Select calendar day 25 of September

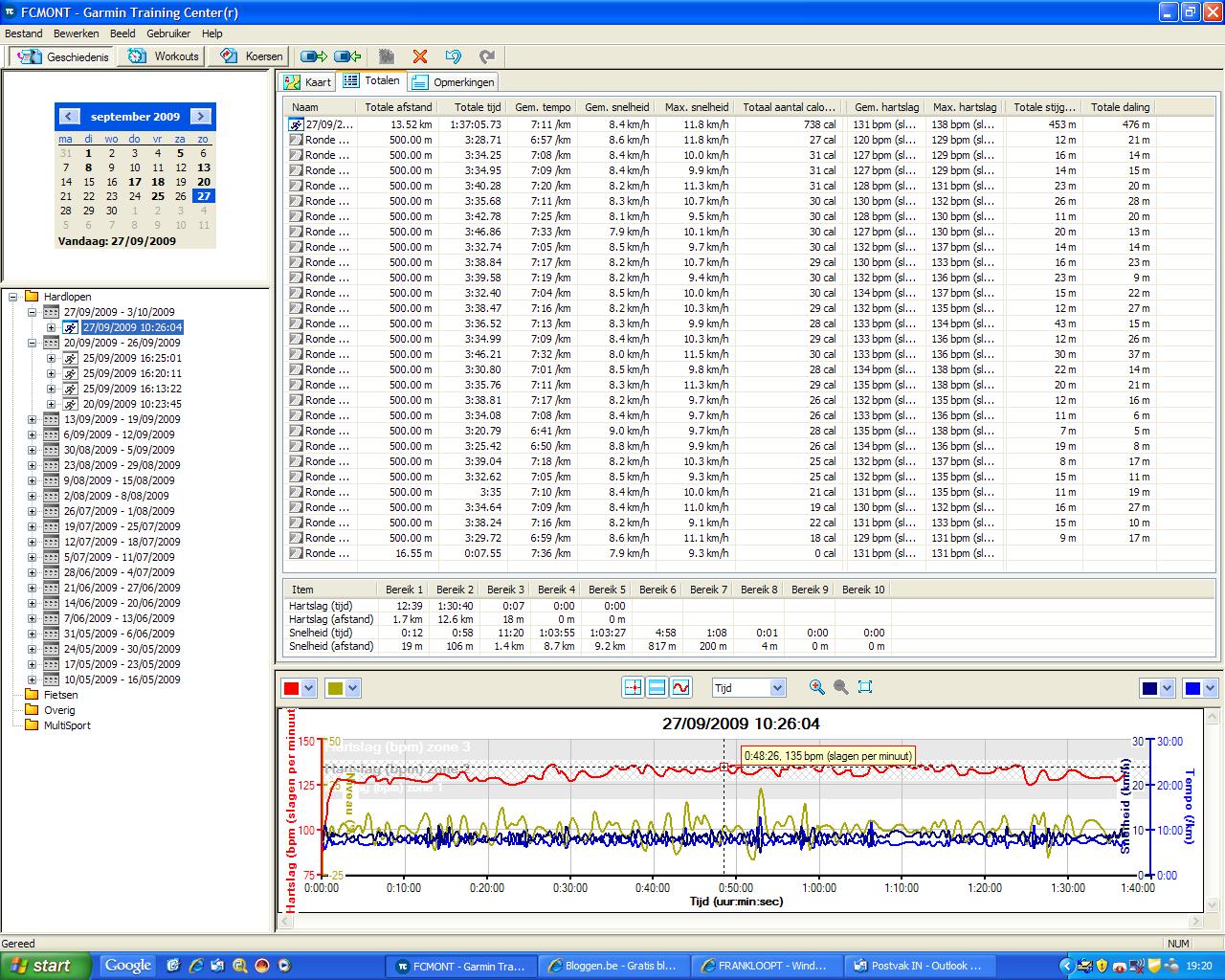[x=158, y=196]
